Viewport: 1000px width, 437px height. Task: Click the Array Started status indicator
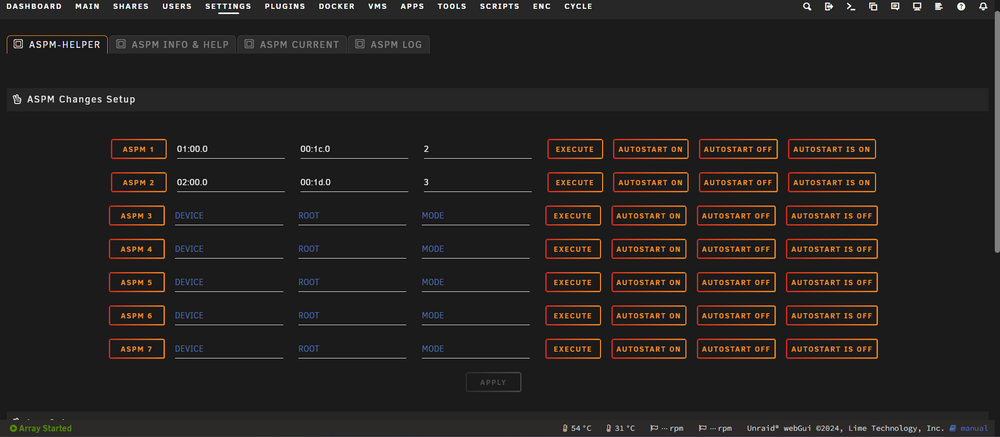[41, 428]
